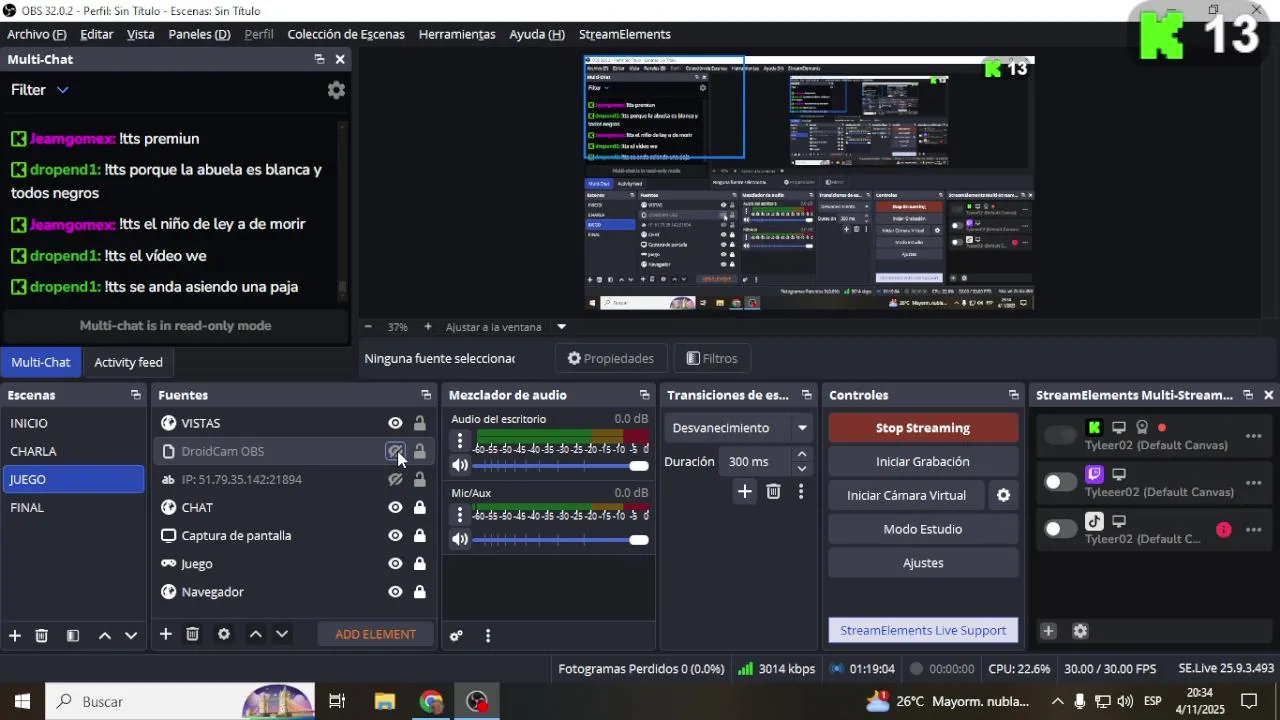Move source down arrow in Fuentes
The image size is (1280, 720).
[x=282, y=634]
